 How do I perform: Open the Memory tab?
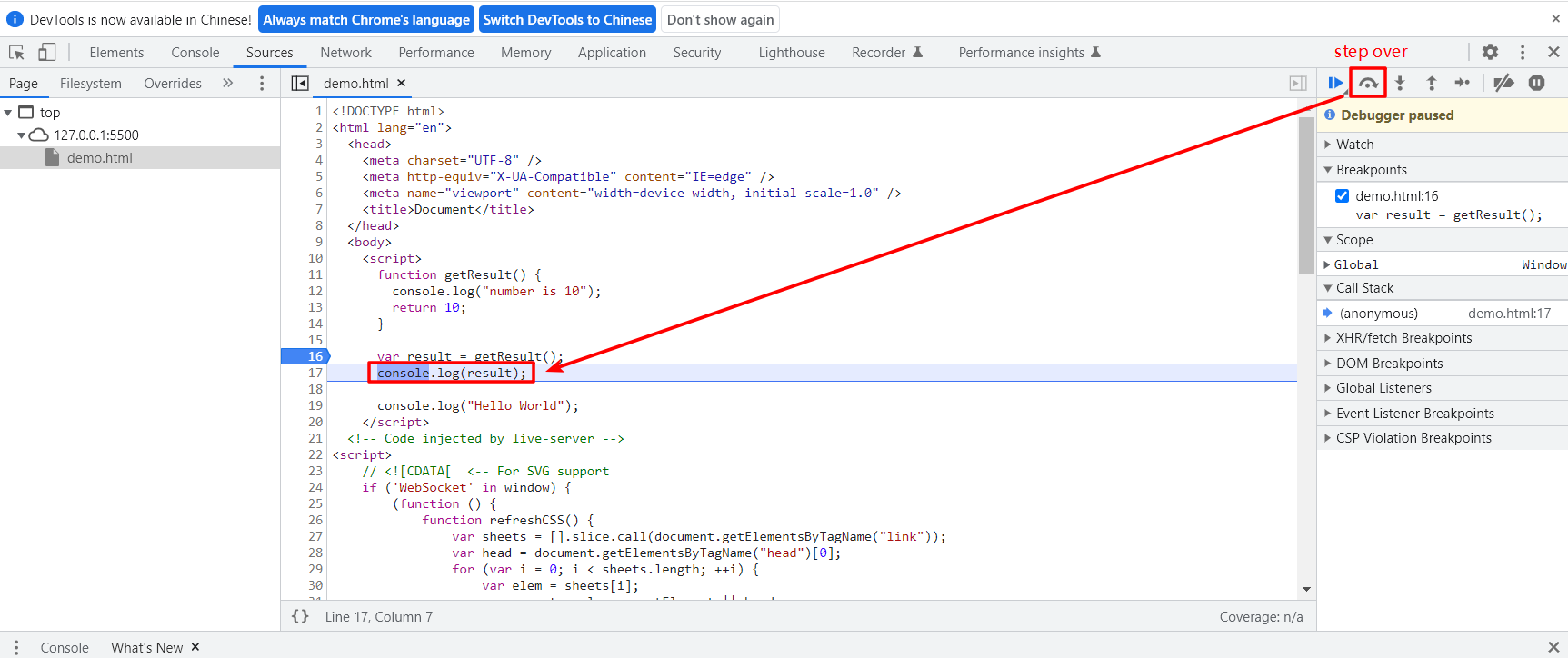[526, 52]
